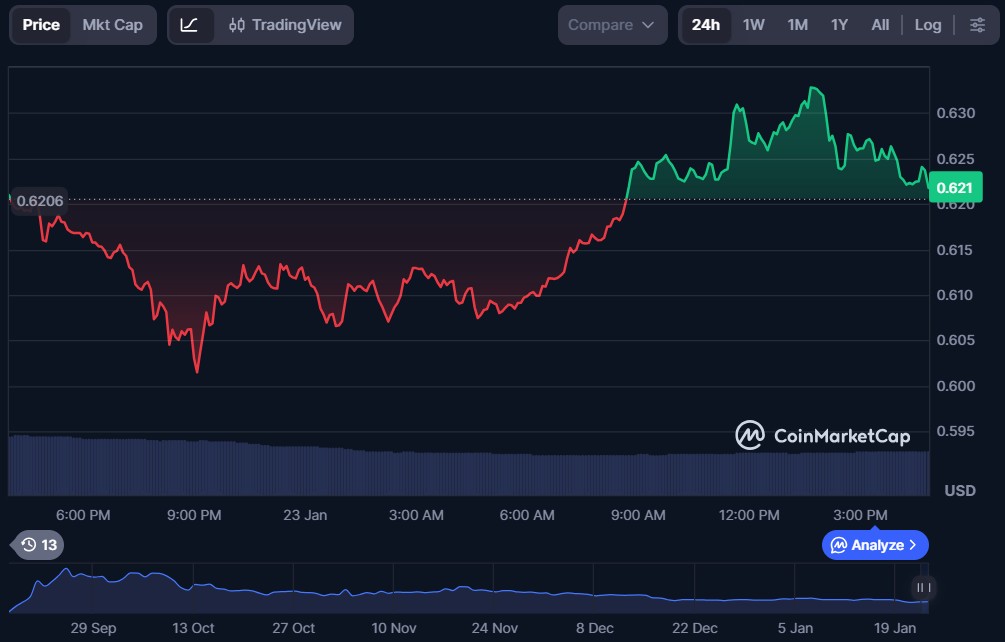Switch to the line chart view icon
The width and height of the screenshot is (1005, 642).
[x=190, y=25]
